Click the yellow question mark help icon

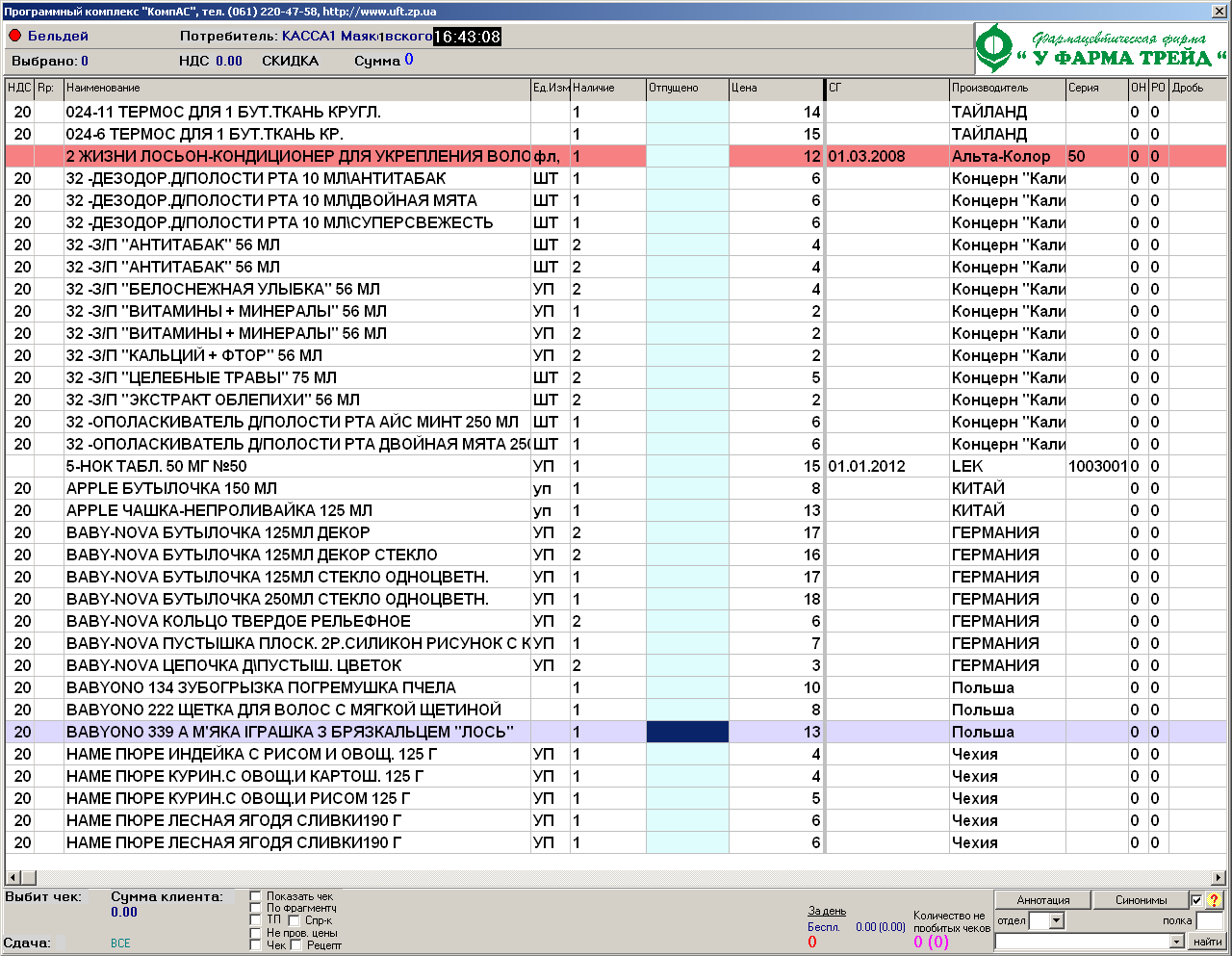click(x=1215, y=900)
